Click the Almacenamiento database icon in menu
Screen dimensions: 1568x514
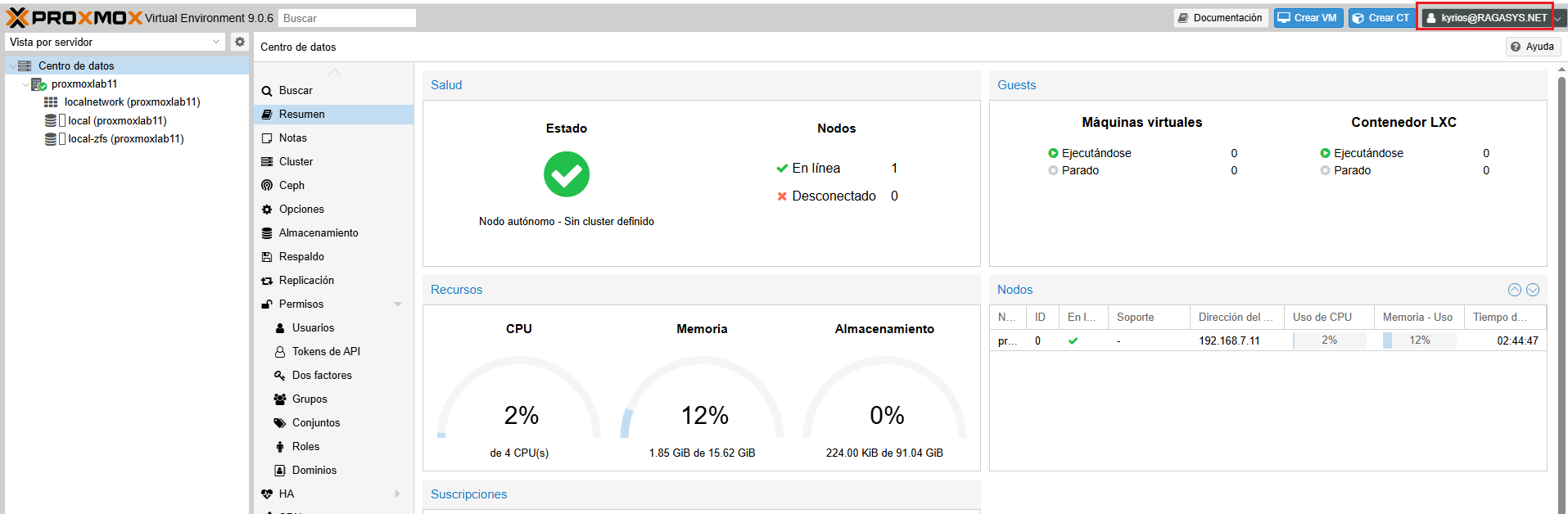pos(267,233)
